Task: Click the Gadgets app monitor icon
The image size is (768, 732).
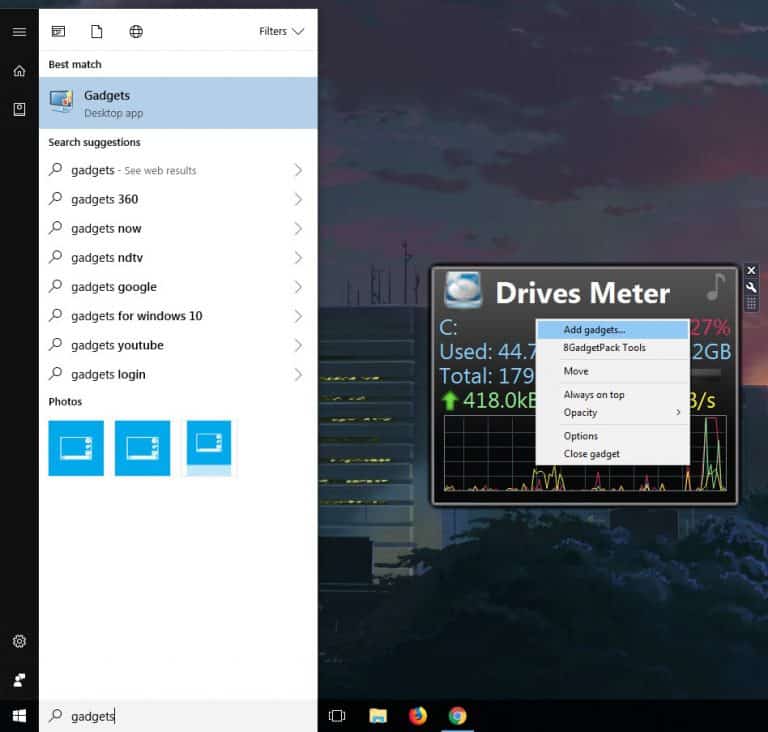Action: pyautogui.click(x=61, y=101)
